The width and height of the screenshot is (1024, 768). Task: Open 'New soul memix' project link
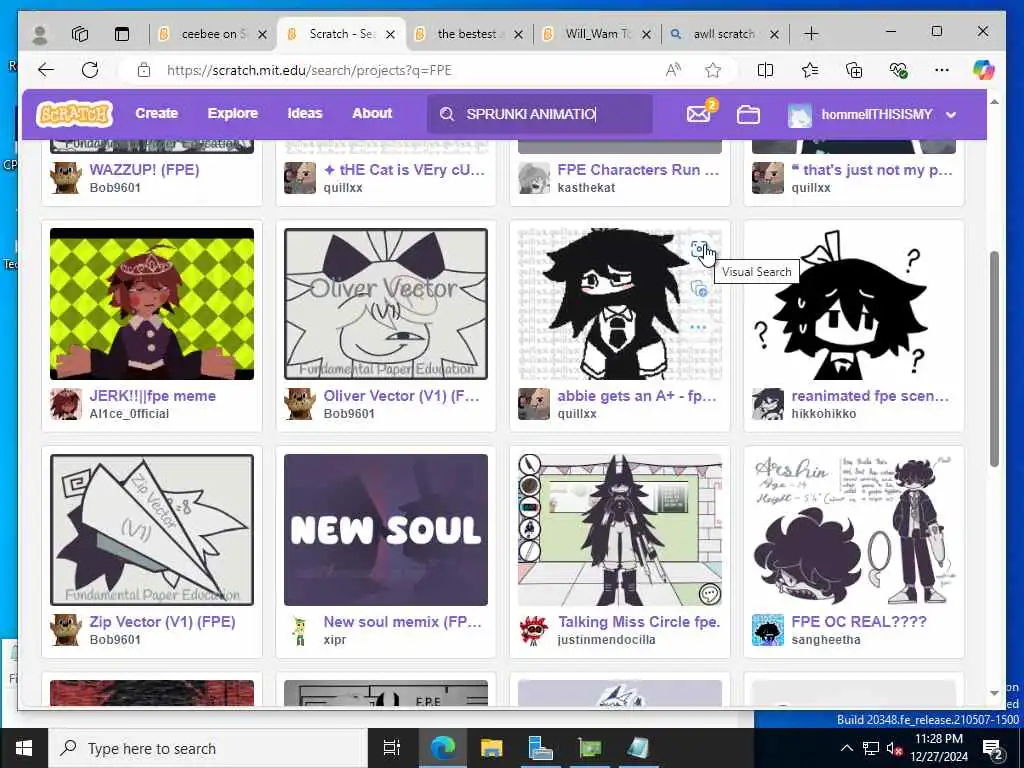pos(402,622)
